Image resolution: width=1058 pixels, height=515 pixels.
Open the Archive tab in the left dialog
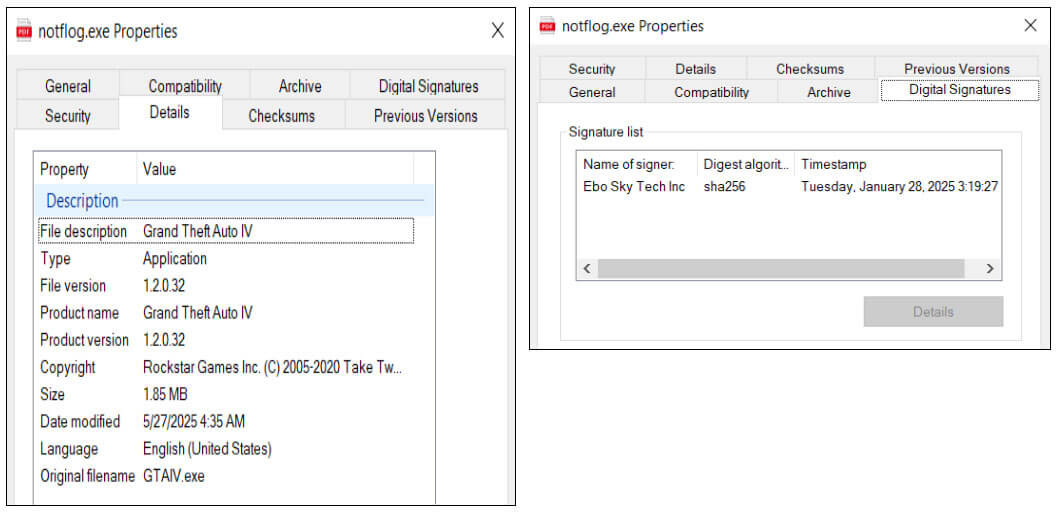coord(300,86)
